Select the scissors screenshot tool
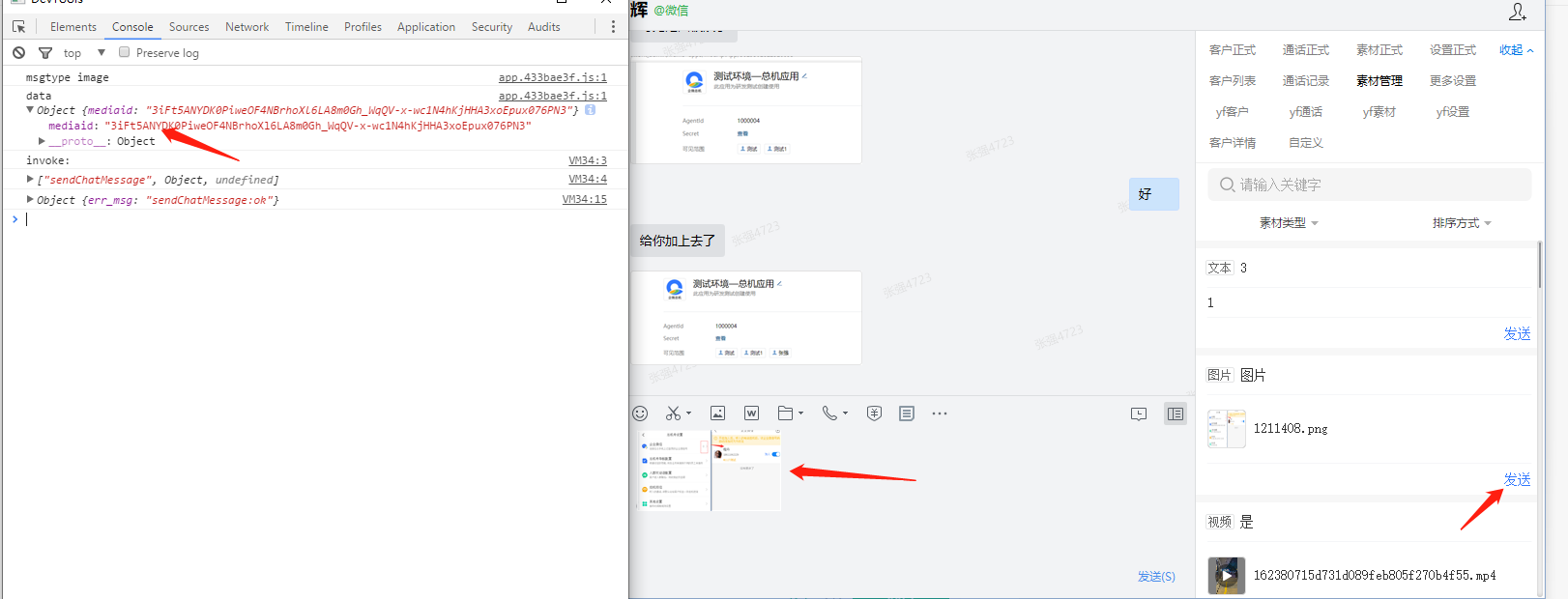Image resolution: width=1568 pixels, height=599 pixels. point(673,414)
